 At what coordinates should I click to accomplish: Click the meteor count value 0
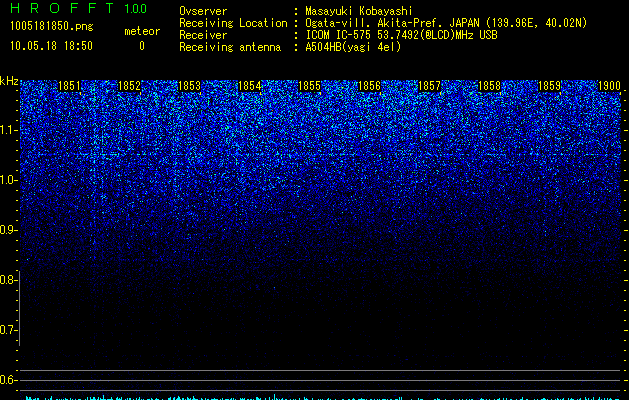point(142,46)
